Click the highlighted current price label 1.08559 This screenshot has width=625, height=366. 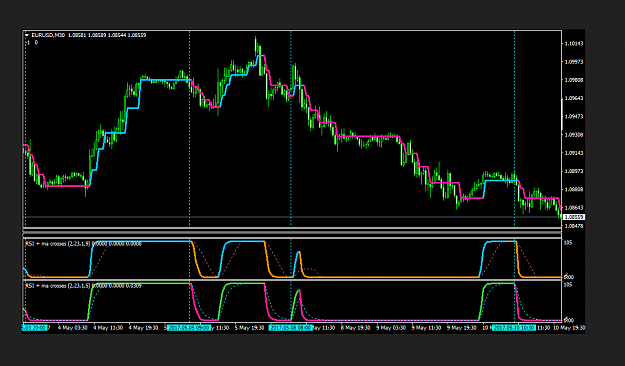(575, 217)
